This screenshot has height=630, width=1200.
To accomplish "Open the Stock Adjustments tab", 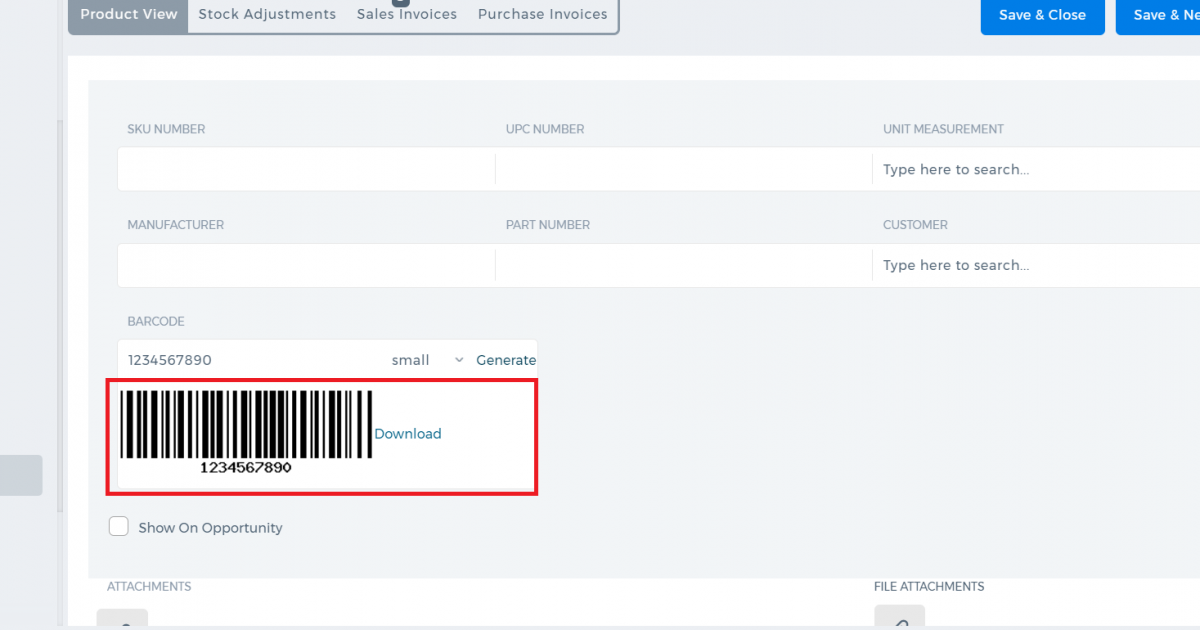I will (x=267, y=14).
